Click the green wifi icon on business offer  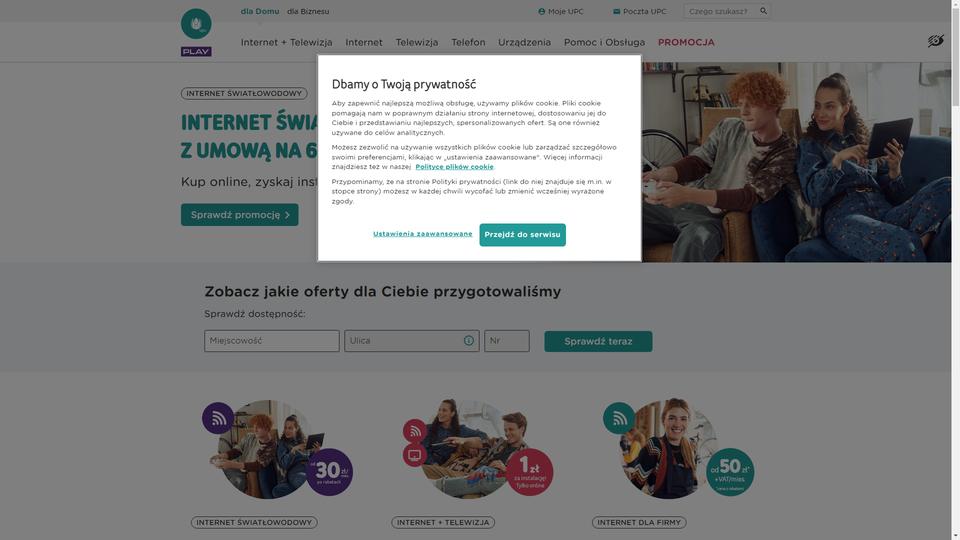[619, 418]
